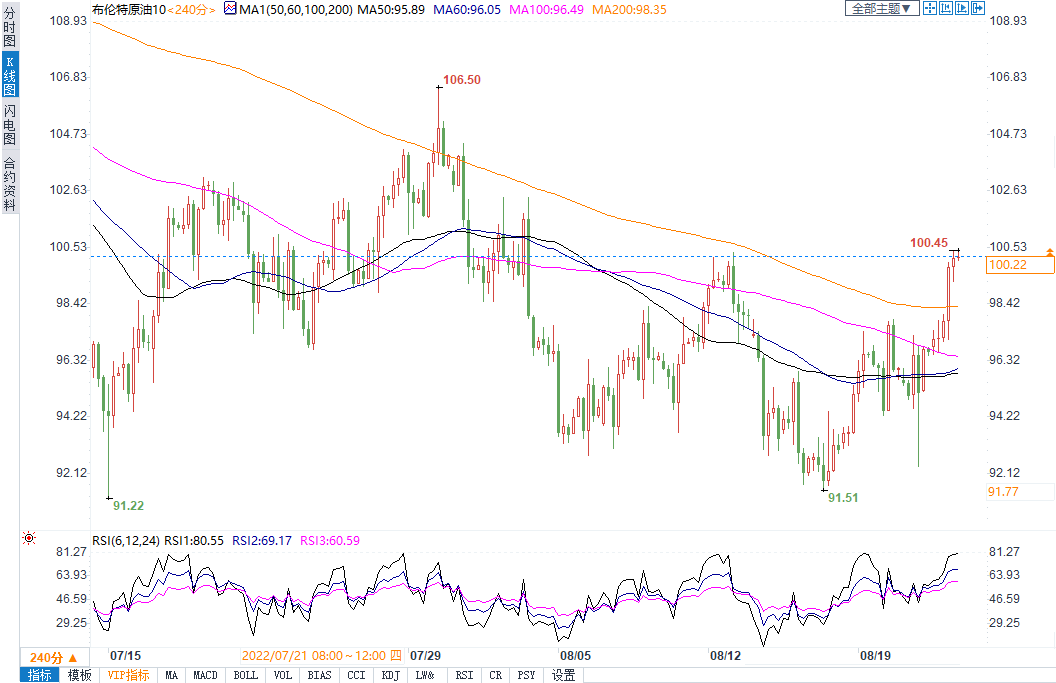This screenshot has height=683, width=1056.
Task: Open the 全部主题 theme dropdown
Action: 881,8
